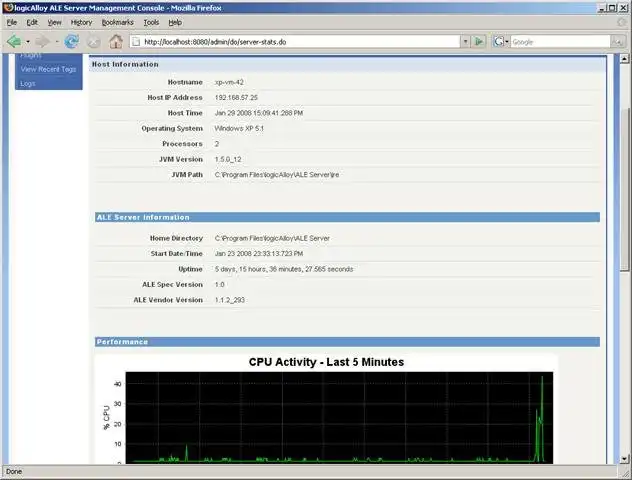Open the Tools menu
This screenshot has height=480, width=632.
pyautogui.click(x=151, y=23)
